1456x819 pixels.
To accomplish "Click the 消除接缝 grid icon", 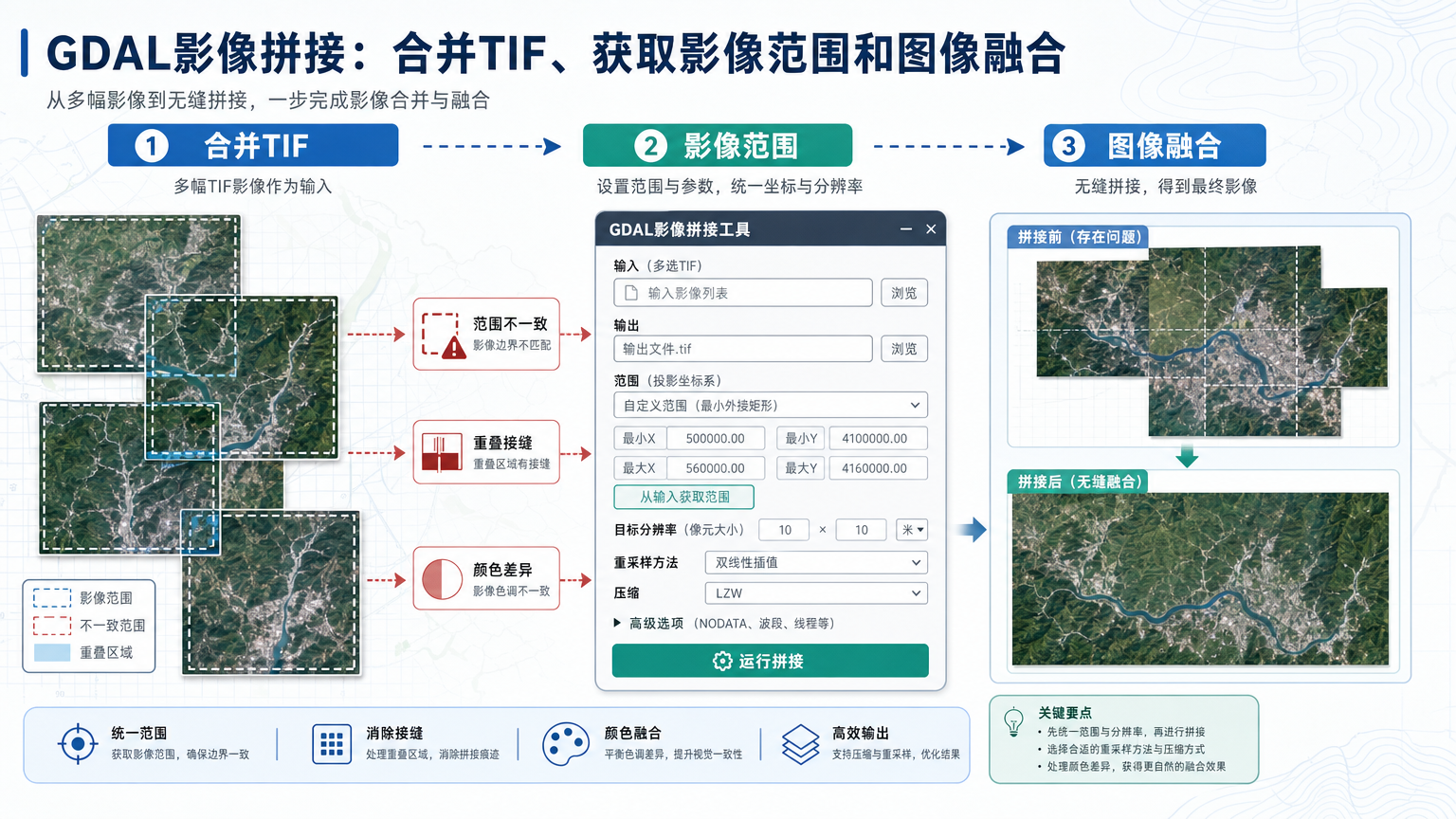I will point(332,744).
